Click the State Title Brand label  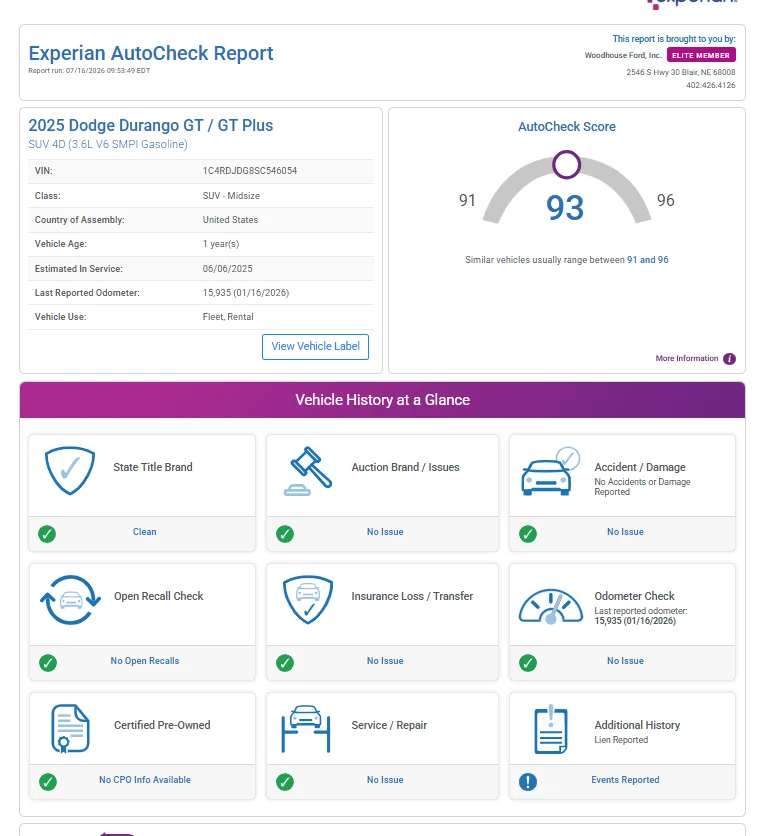tap(153, 467)
